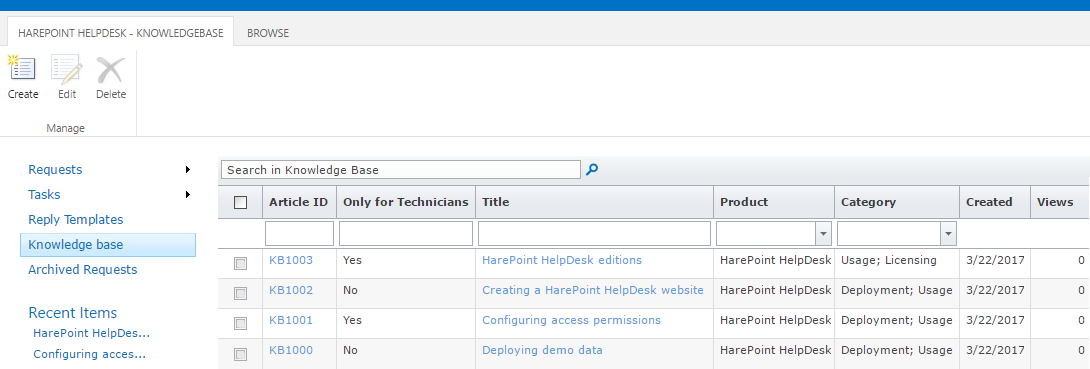Click the Edit icon in ribbon
Image resolution: width=1090 pixels, height=369 pixels.
point(67,69)
